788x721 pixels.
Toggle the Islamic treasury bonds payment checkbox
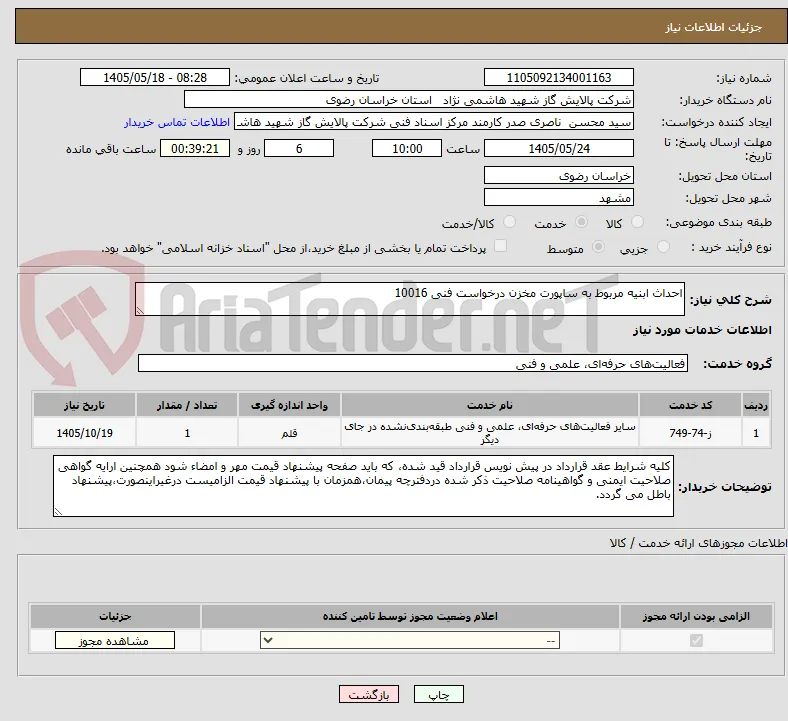pyautogui.click(x=501, y=246)
